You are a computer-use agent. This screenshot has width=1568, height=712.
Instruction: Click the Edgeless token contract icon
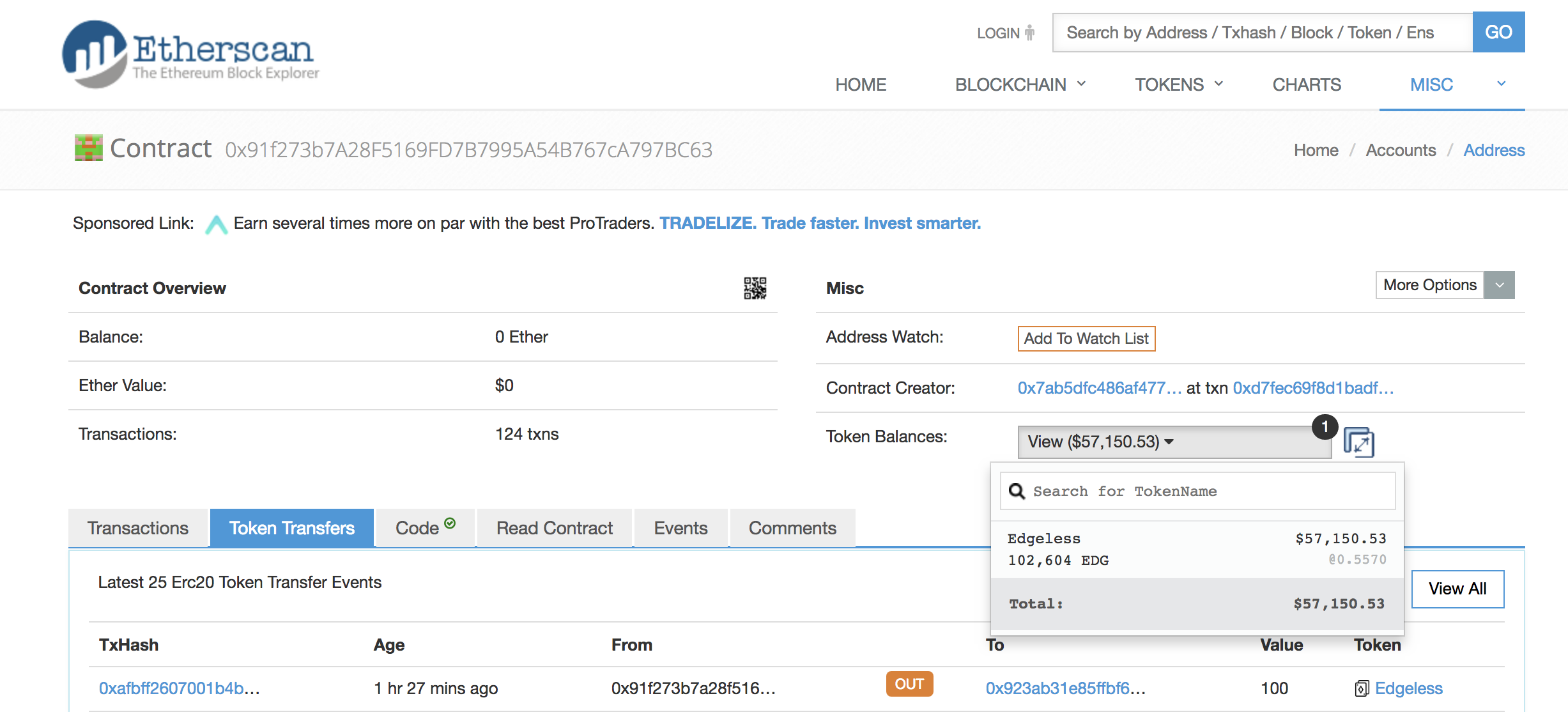pos(1361,688)
